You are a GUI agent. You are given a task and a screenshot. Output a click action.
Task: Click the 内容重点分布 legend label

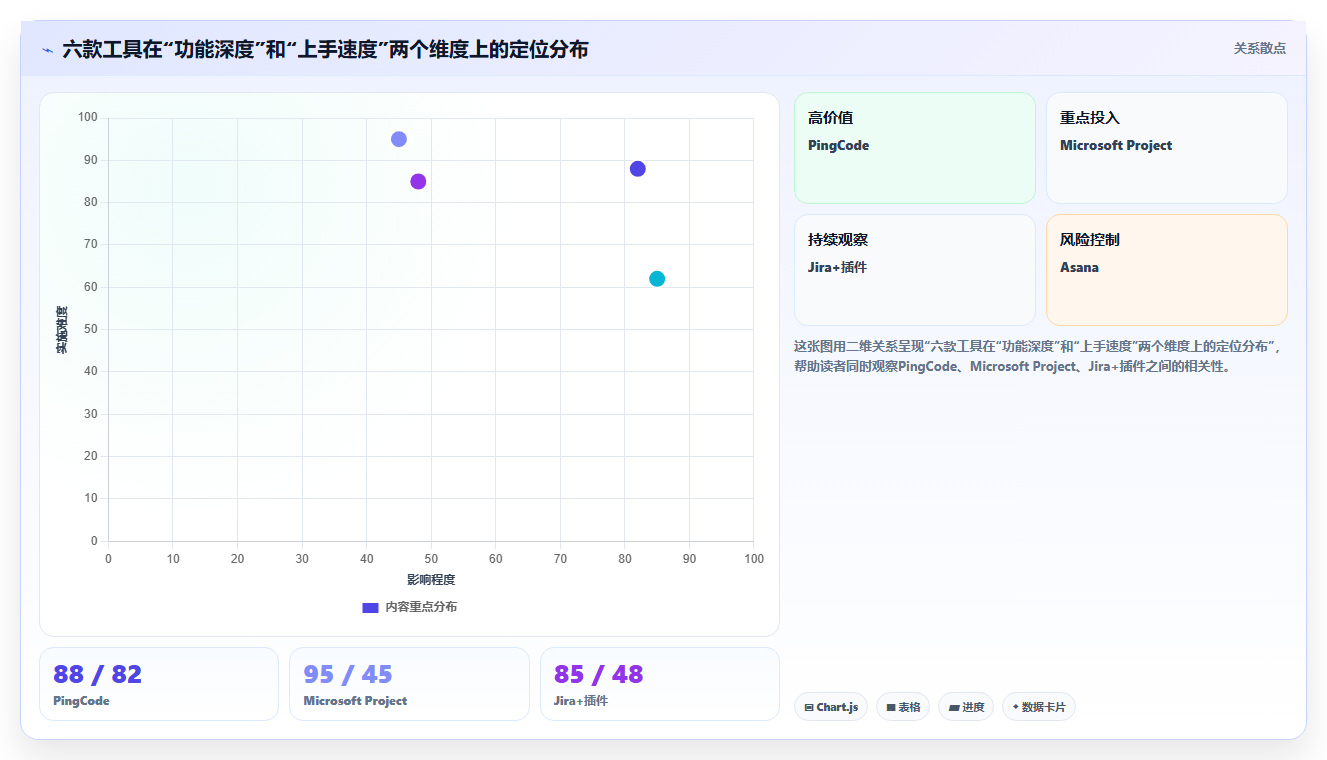pyautogui.click(x=421, y=607)
